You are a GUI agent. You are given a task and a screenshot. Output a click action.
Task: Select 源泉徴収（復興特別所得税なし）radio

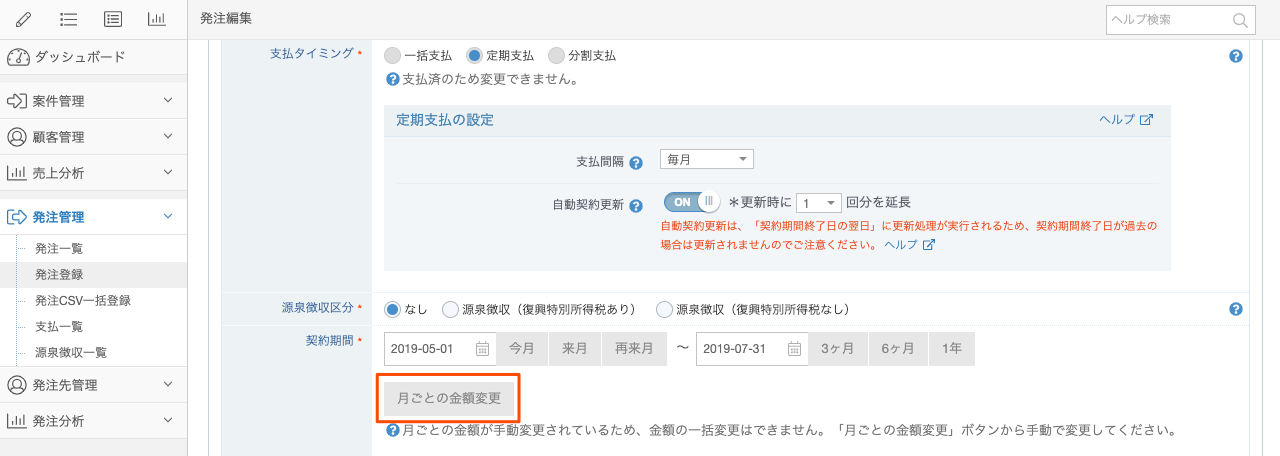664,309
